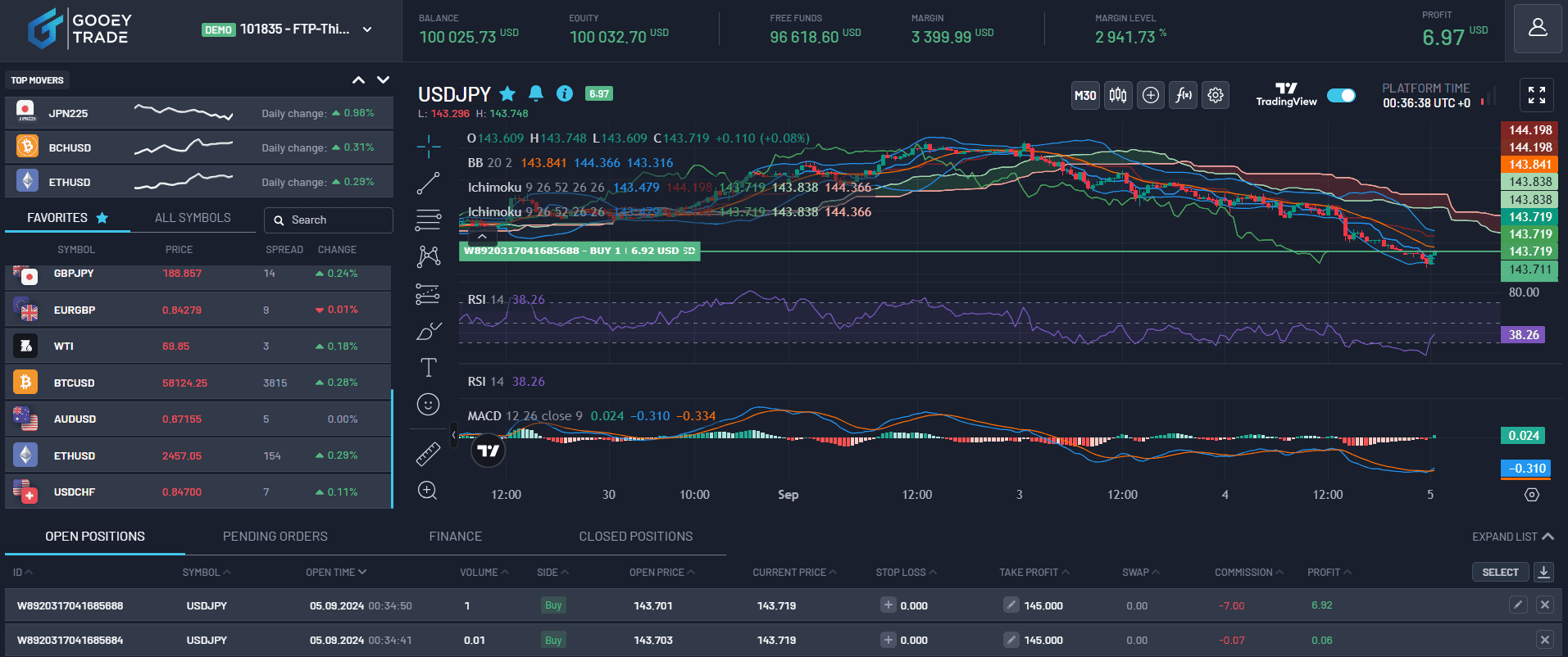Select the brush drawing tool

(428, 330)
